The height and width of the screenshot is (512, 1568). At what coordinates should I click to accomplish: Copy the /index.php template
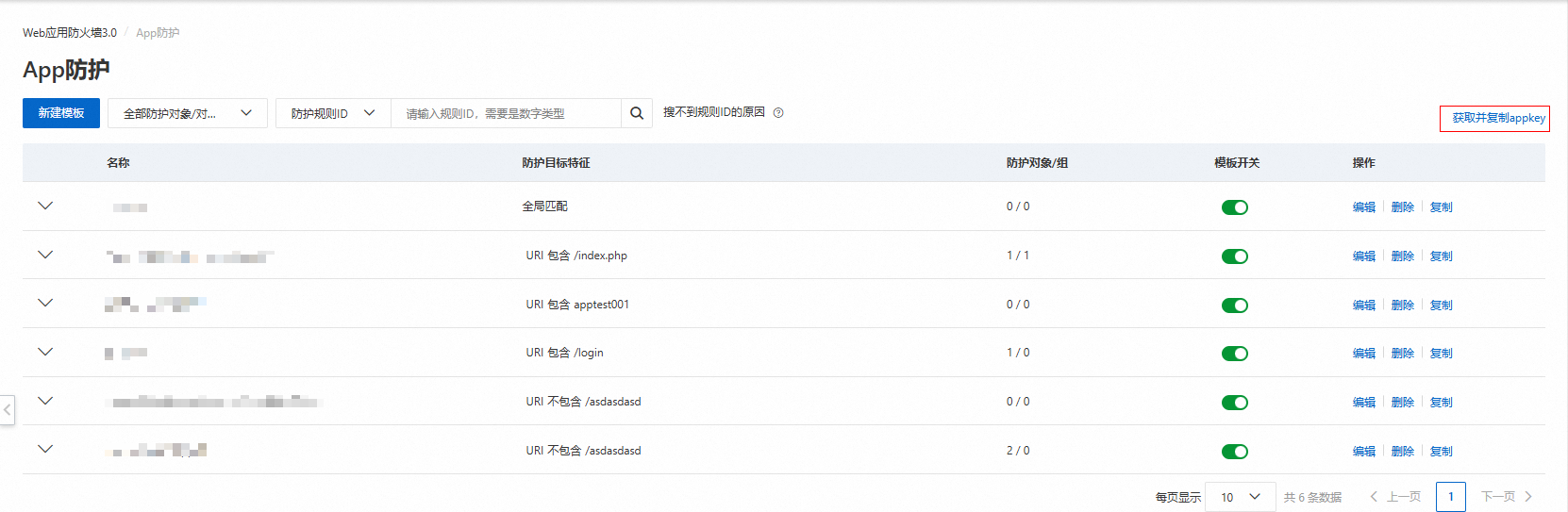pyautogui.click(x=1441, y=256)
